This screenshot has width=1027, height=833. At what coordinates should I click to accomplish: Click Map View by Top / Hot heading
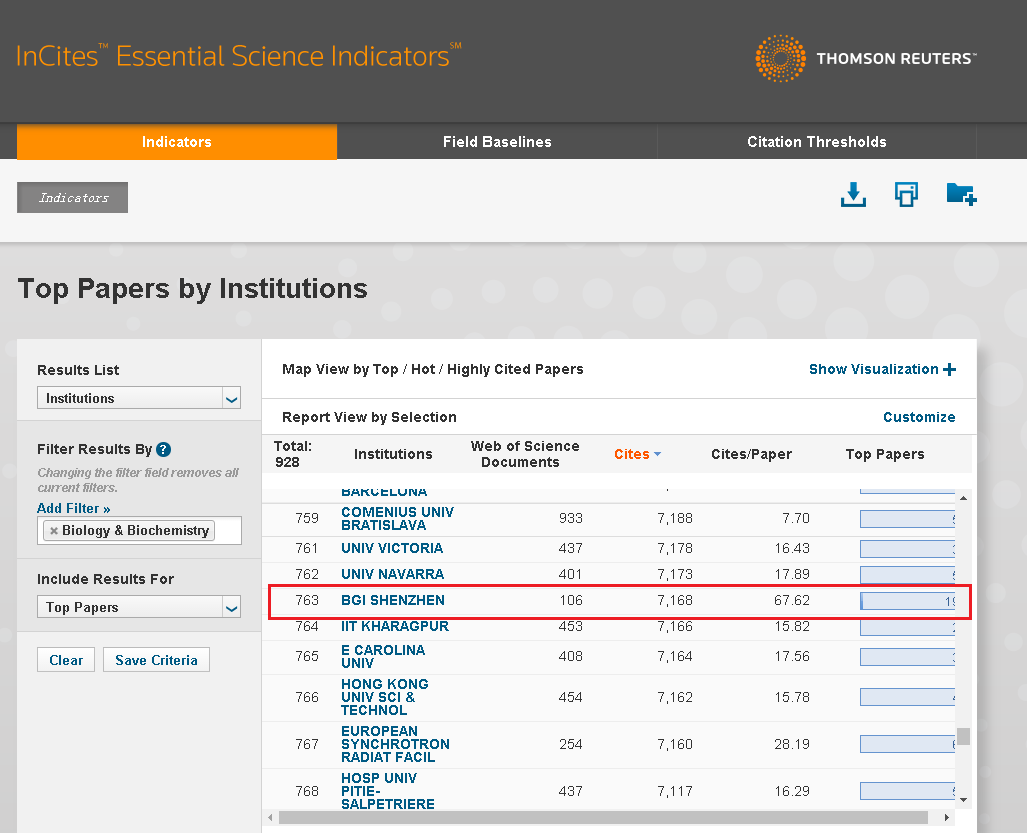pyautogui.click(x=432, y=369)
